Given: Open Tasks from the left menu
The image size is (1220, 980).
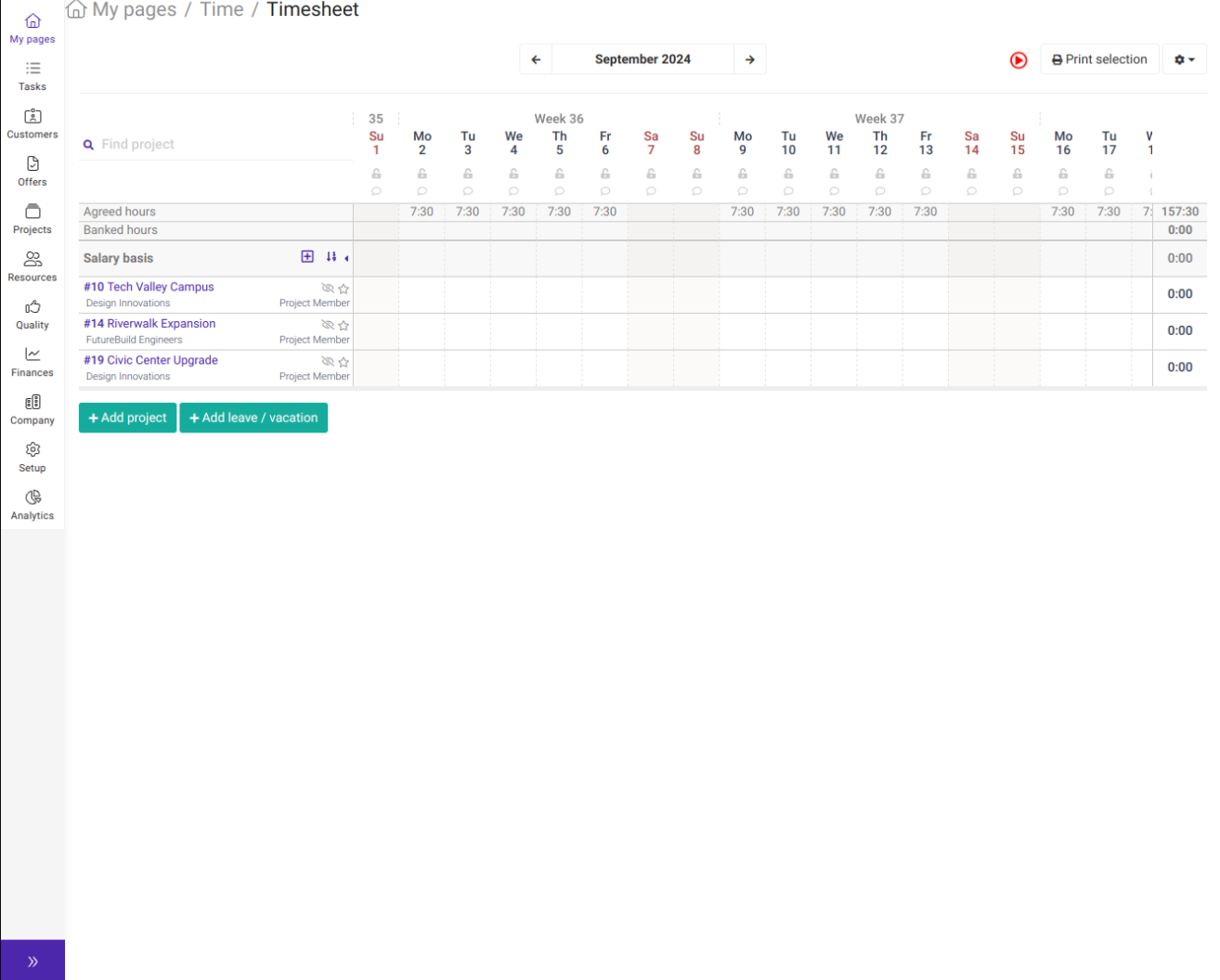Looking at the screenshot, I should tap(32, 75).
